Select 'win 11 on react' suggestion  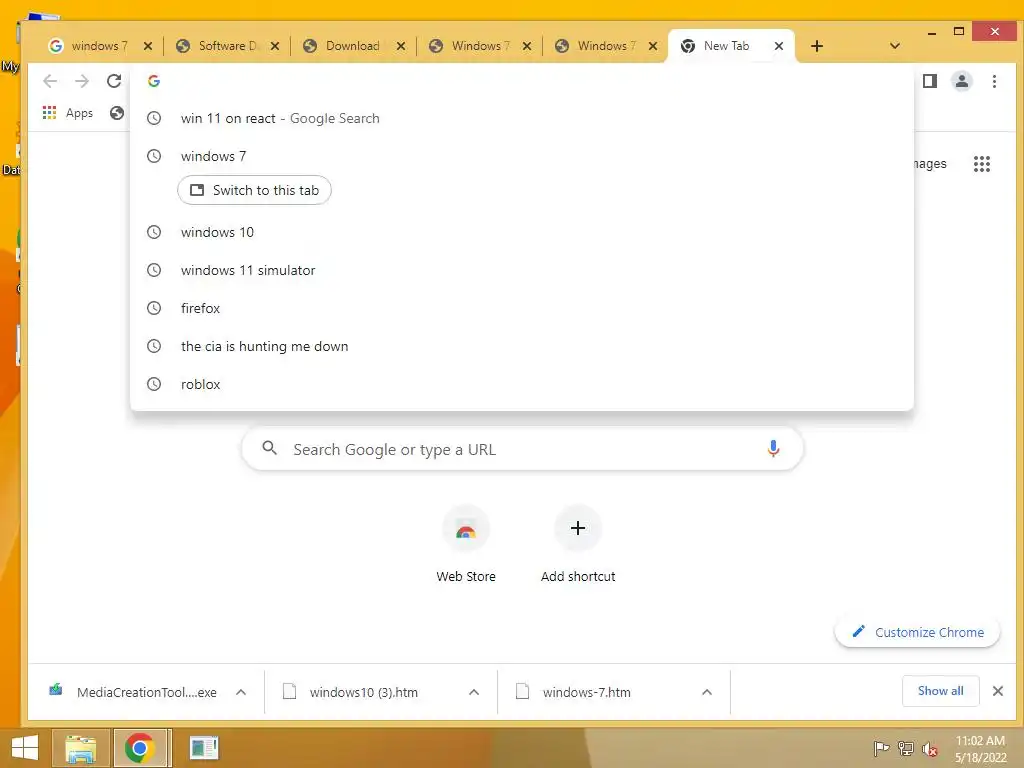tap(522, 118)
